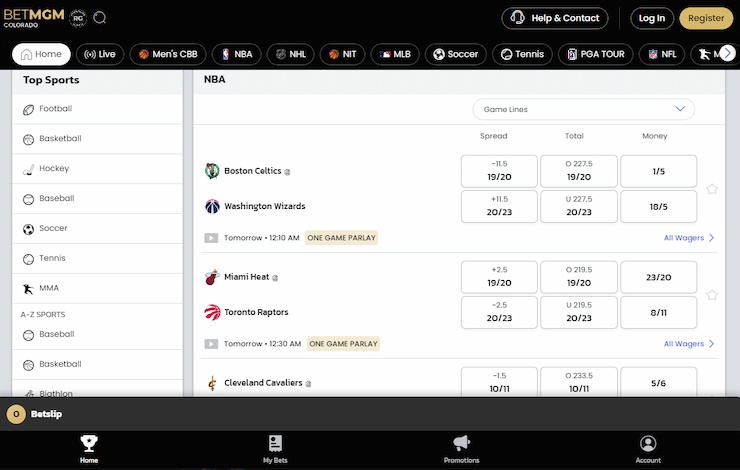Select Baseball in Top Sports
Screen dimensions: 740x470
97,199
